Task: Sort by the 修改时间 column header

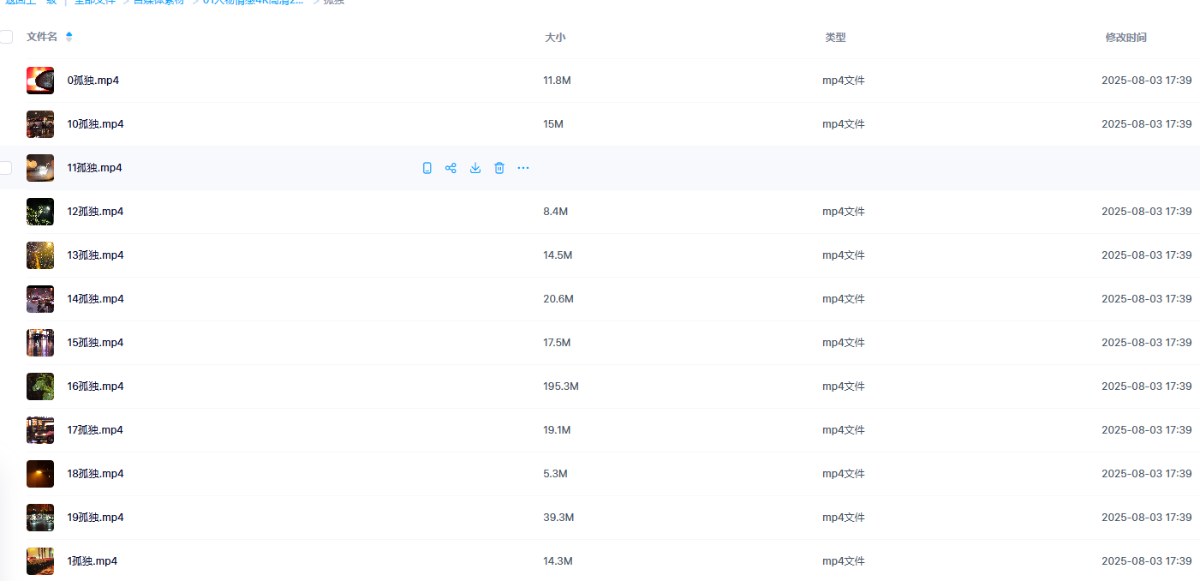Action: [1125, 37]
